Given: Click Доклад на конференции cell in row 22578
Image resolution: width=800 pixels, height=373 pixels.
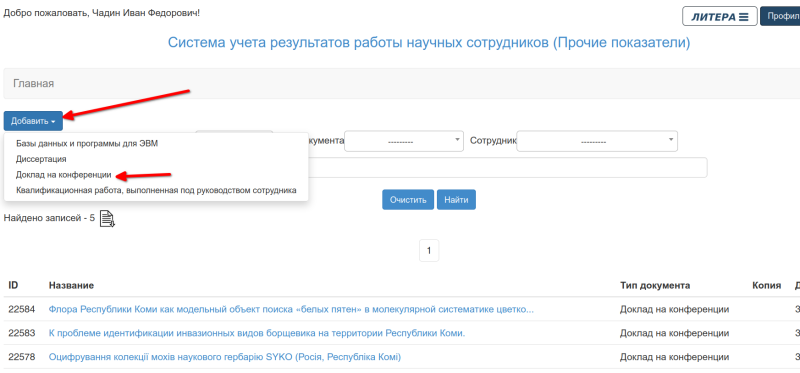Looking at the screenshot, I should tap(674, 357).
